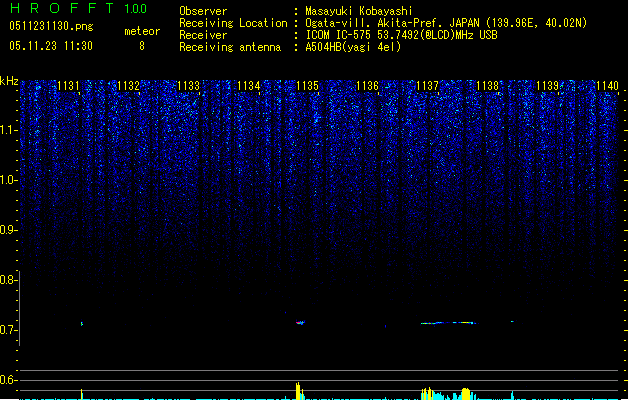Click the HROFFT 1.0.0 title text

tap(79, 8)
